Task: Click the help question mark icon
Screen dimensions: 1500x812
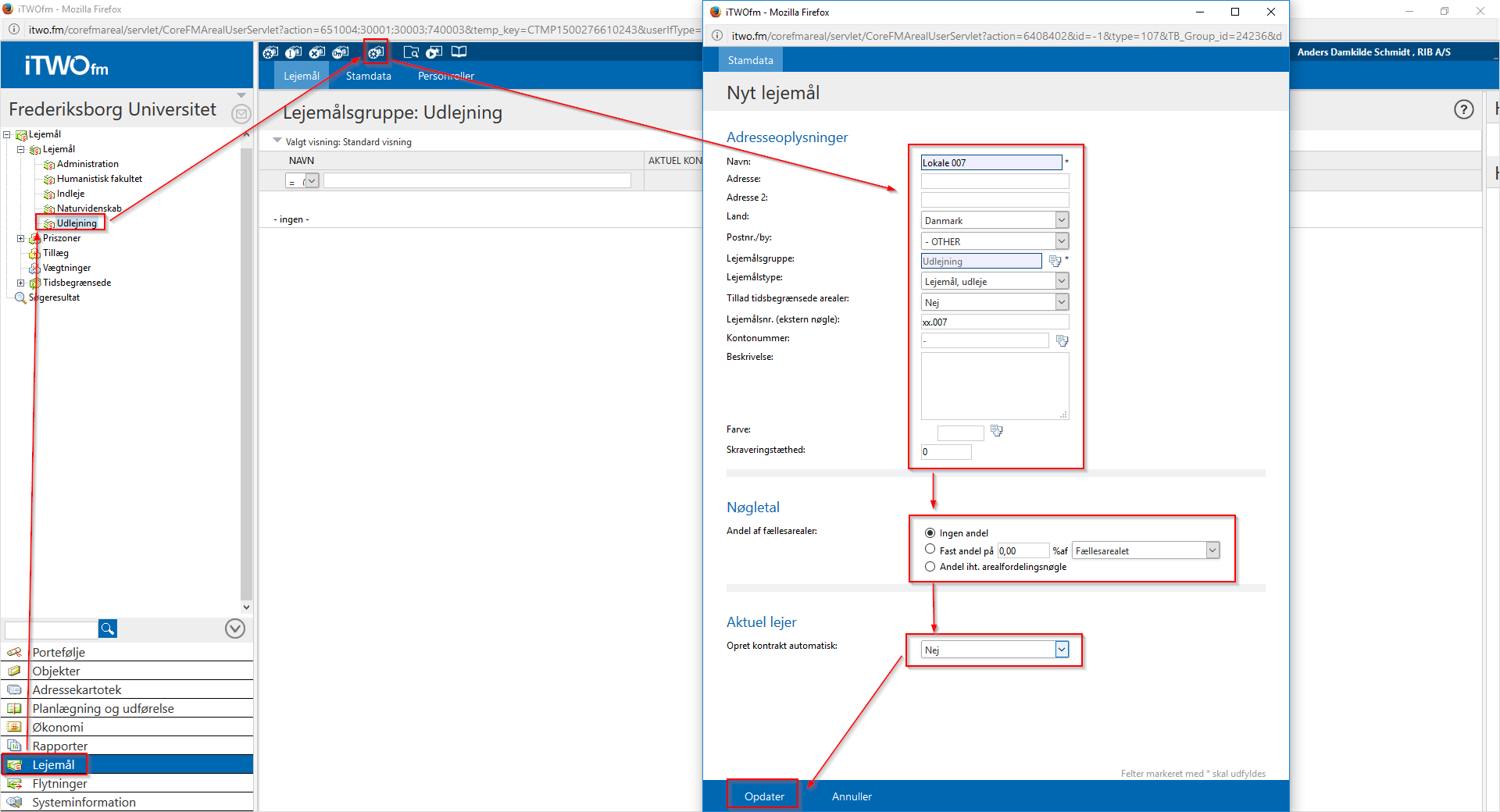Action: click(x=1463, y=109)
